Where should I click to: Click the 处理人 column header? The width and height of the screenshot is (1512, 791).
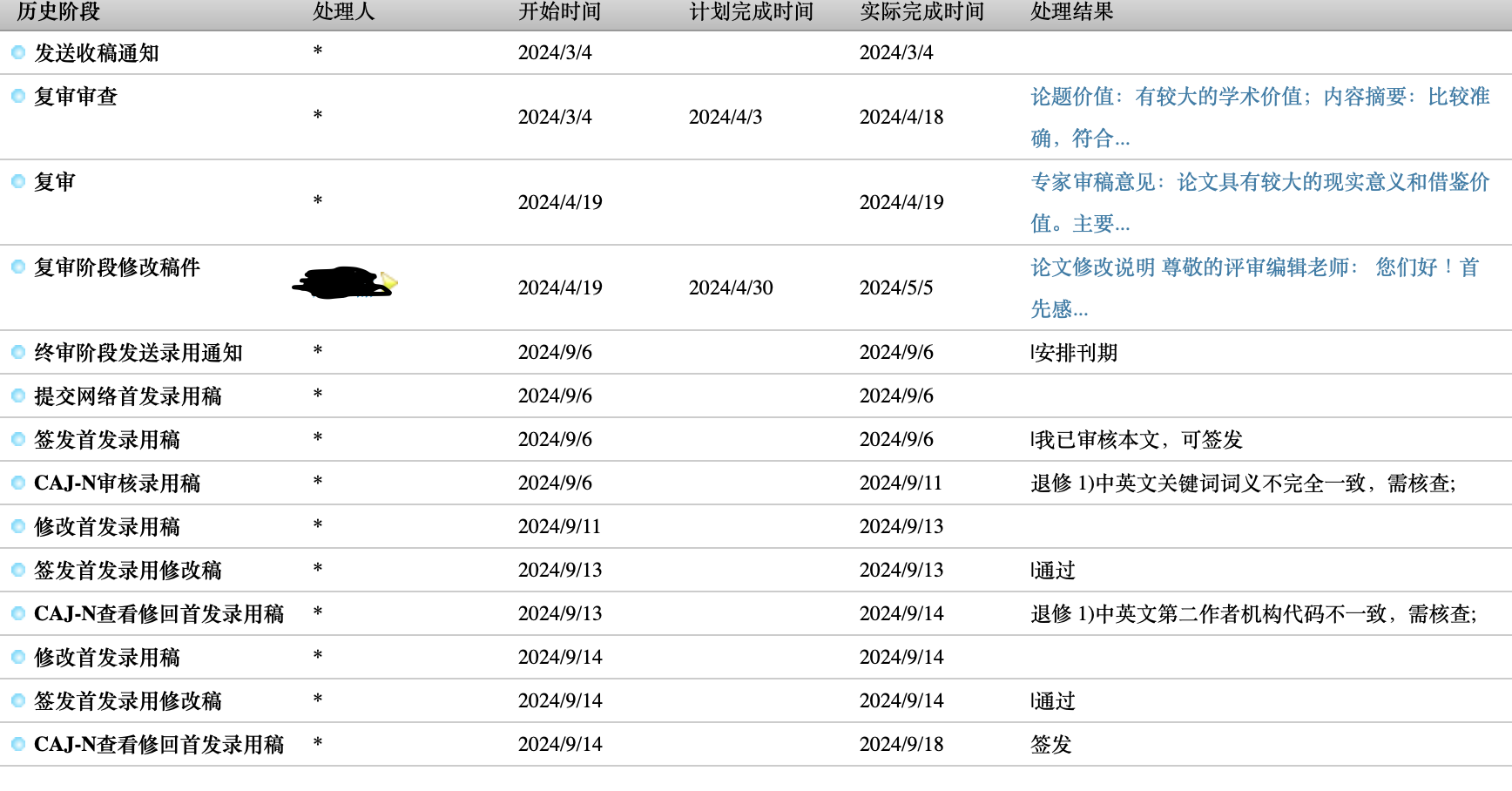[343, 12]
